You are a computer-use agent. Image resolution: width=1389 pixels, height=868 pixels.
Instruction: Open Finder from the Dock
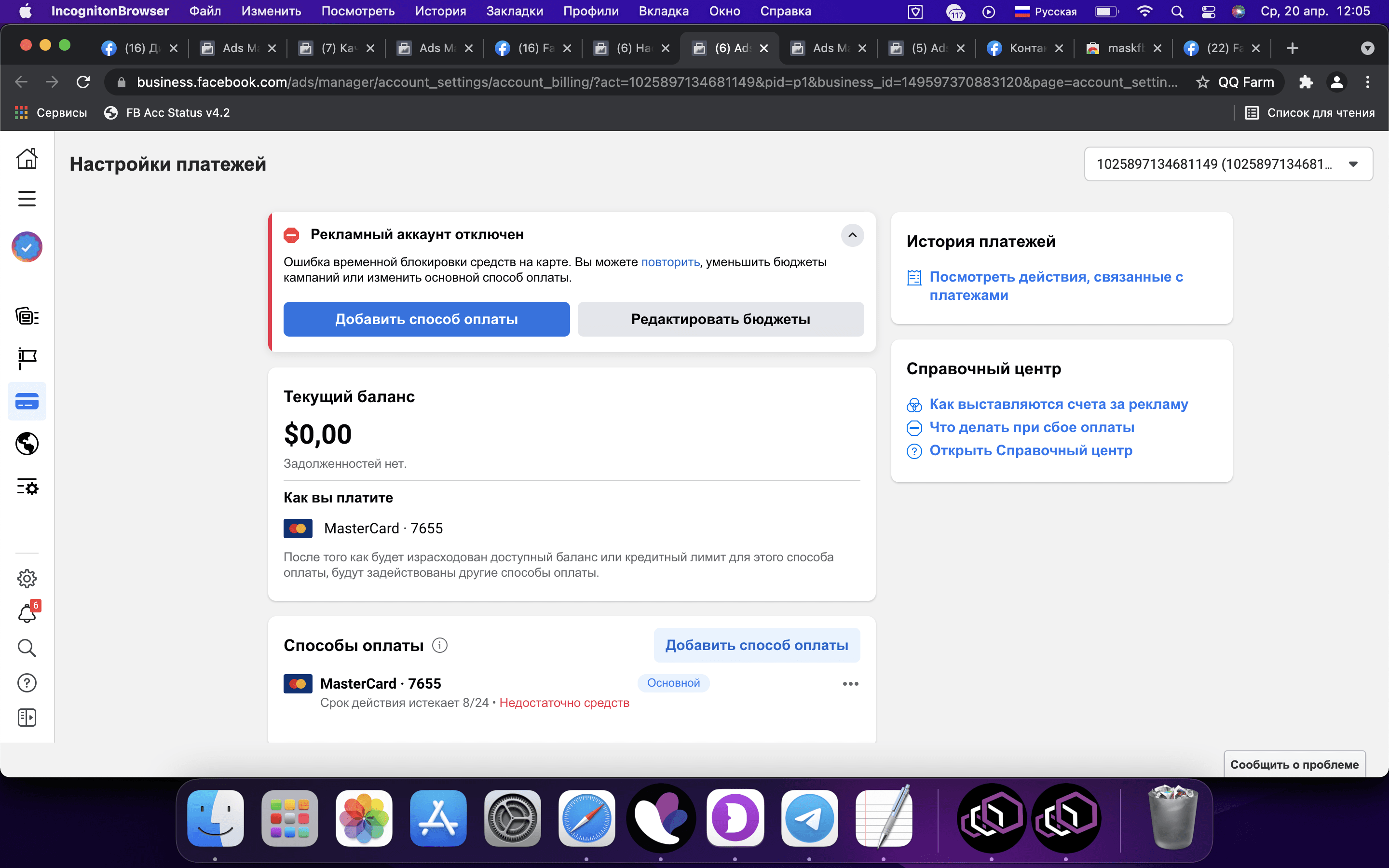point(215,818)
